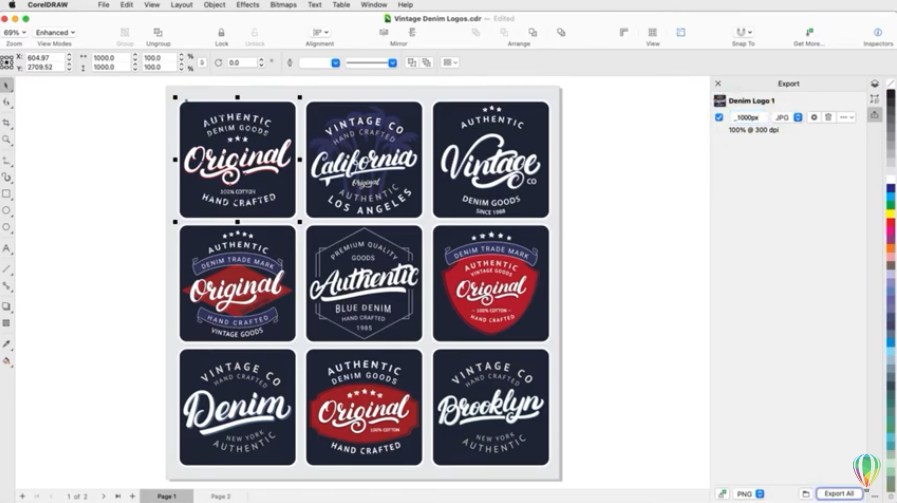Open the File menu
Image resolution: width=897 pixels, height=503 pixels.
104,5
